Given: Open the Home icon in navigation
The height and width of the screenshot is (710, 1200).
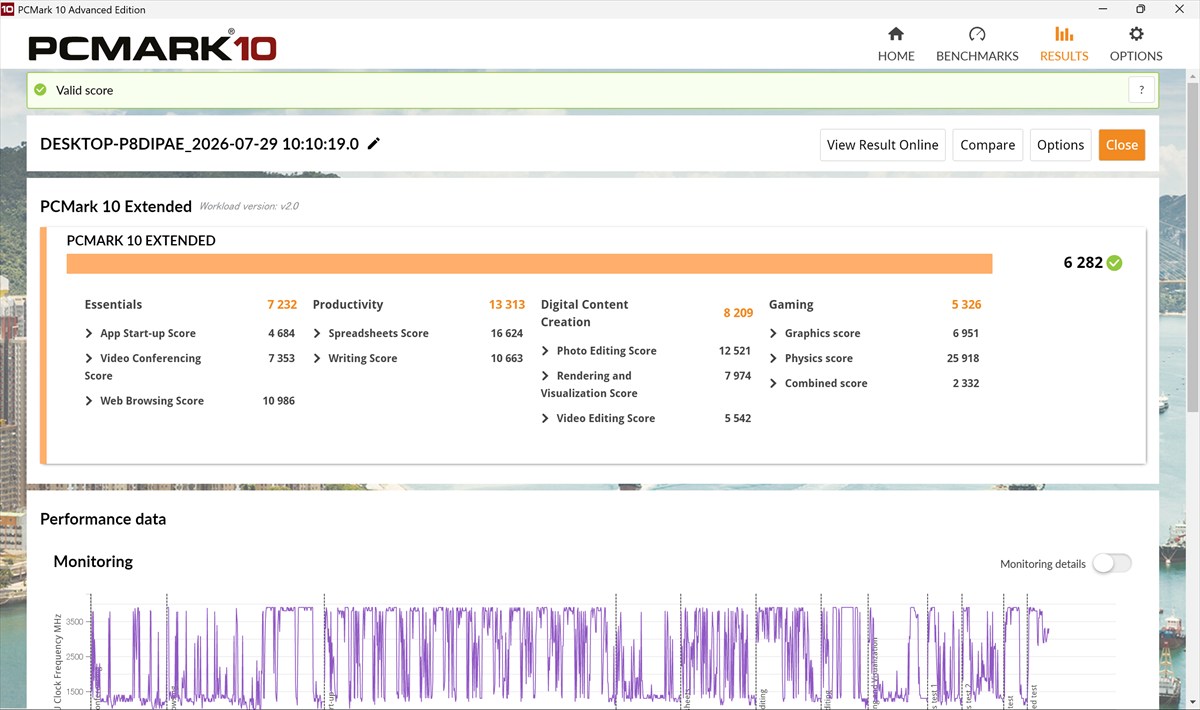Looking at the screenshot, I should tap(896, 34).
